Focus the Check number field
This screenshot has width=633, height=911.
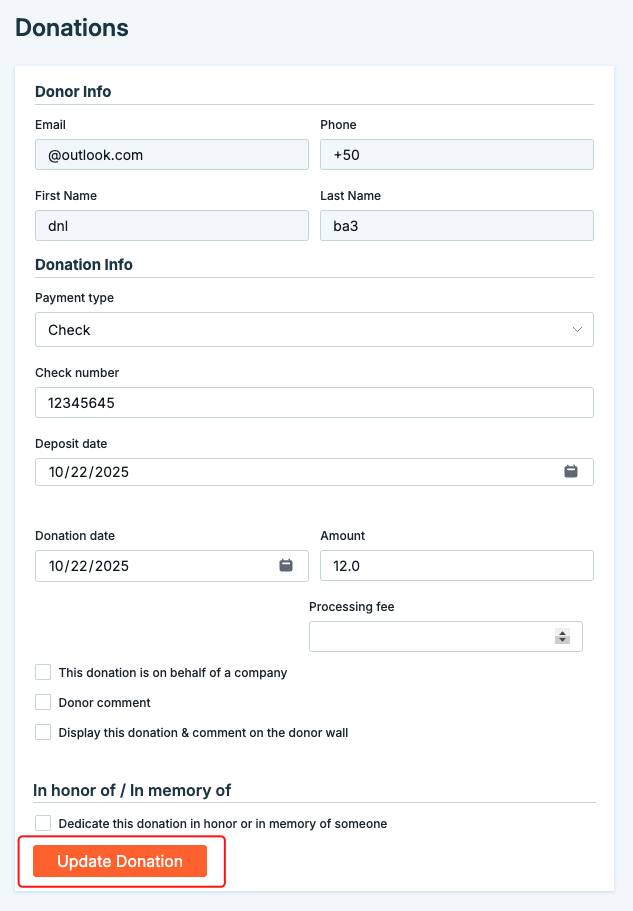tap(314, 403)
